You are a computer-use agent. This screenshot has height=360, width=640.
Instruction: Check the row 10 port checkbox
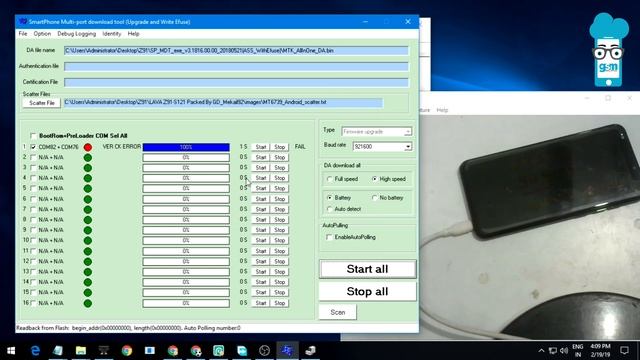33,240
